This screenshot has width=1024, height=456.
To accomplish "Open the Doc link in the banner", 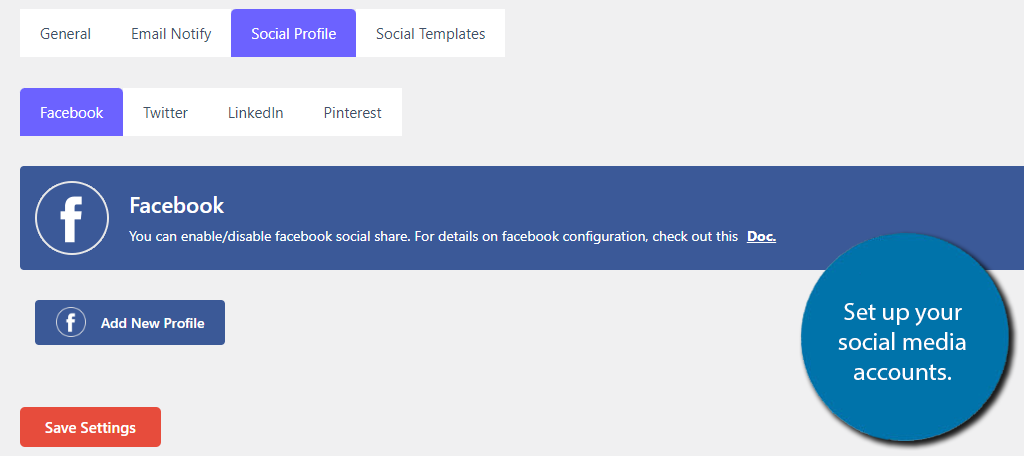I will 761,236.
